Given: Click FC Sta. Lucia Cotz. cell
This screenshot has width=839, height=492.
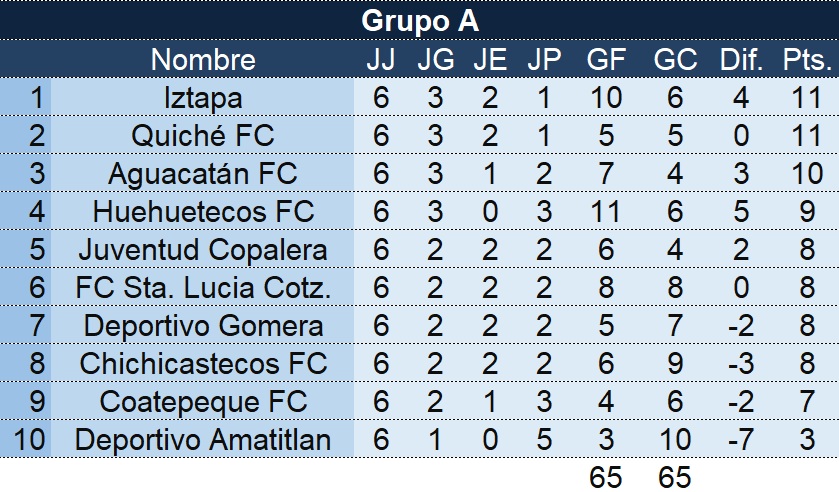Looking at the screenshot, I should [x=203, y=287].
